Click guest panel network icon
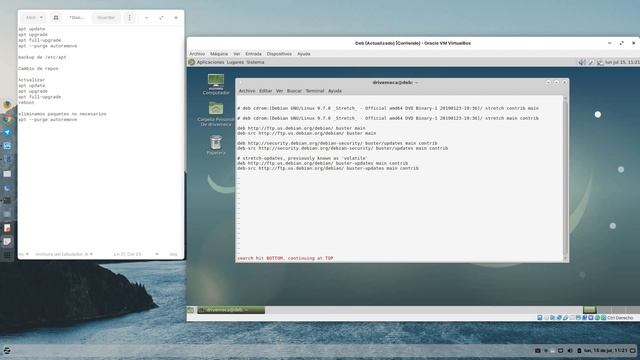 coord(600,62)
